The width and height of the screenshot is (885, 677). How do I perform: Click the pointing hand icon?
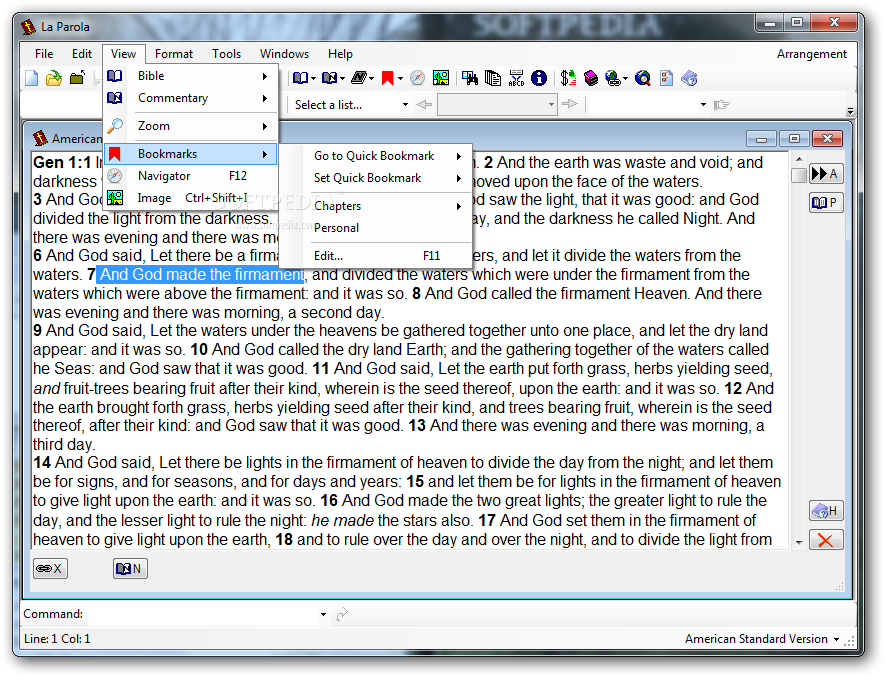click(721, 104)
